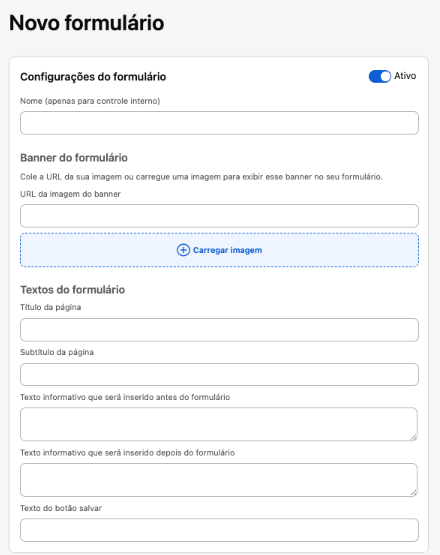Image resolution: width=440 pixels, height=555 pixels.
Task: Click resize handle of depois do formulário textarea
Action: (413, 493)
